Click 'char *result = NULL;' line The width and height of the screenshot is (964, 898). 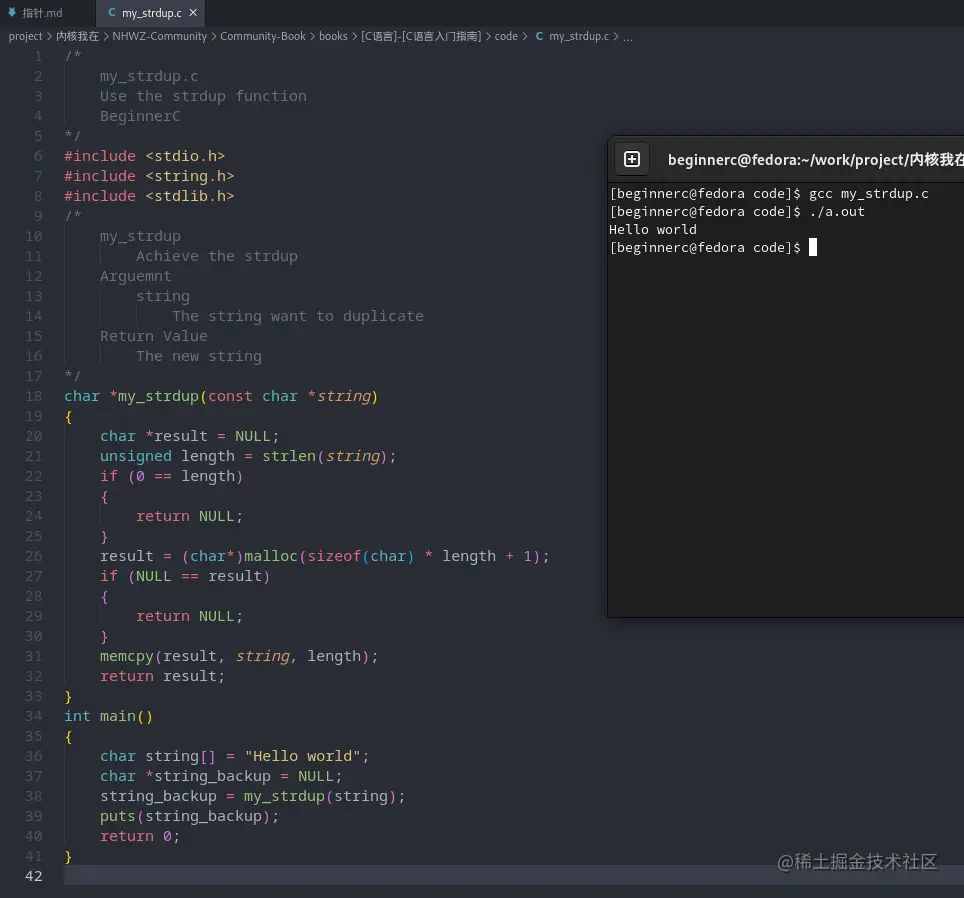pyautogui.click(x=189, y=436)
